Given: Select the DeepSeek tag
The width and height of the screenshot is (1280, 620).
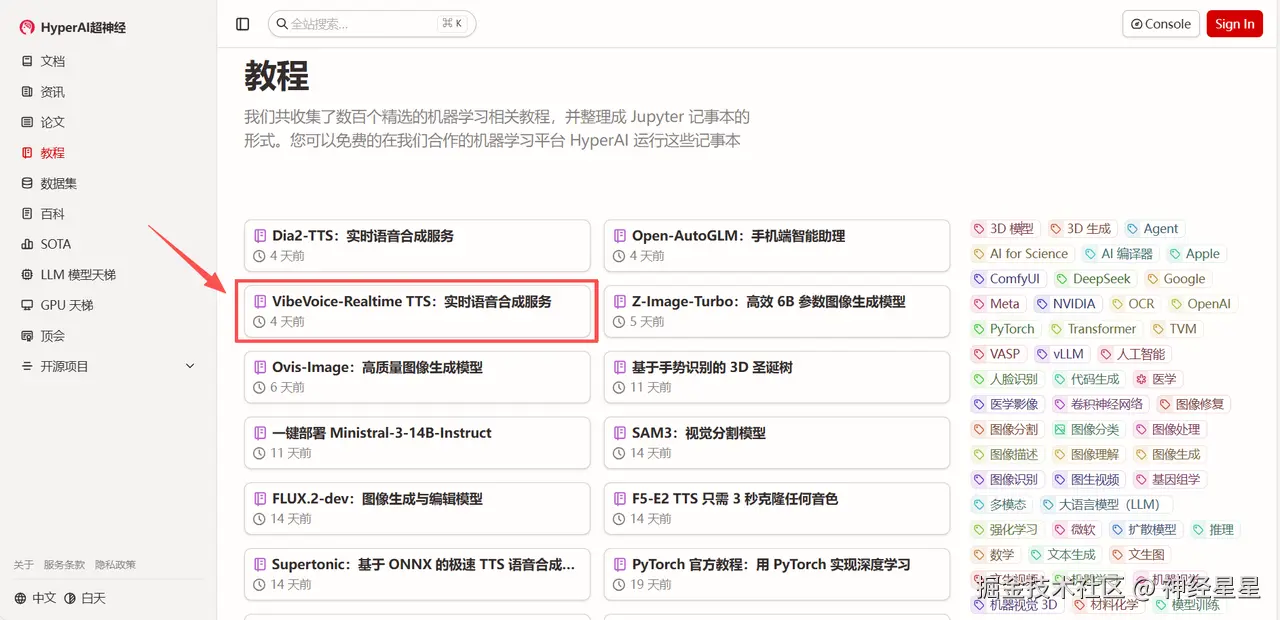Looking at the screenshot, I should pos(1095,279).
